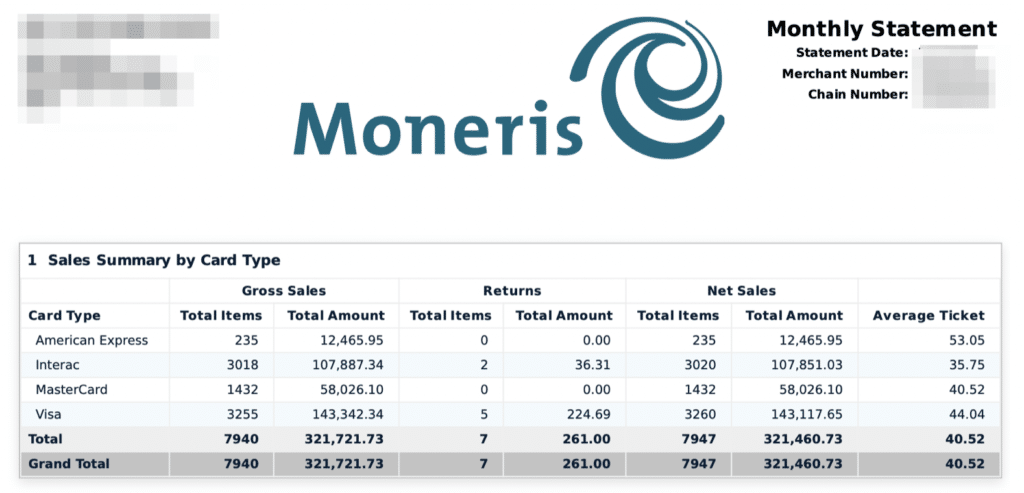Click Grand Total row net amount "321,460.73"
The image size is (1024, 493).
tap(803, 464)
